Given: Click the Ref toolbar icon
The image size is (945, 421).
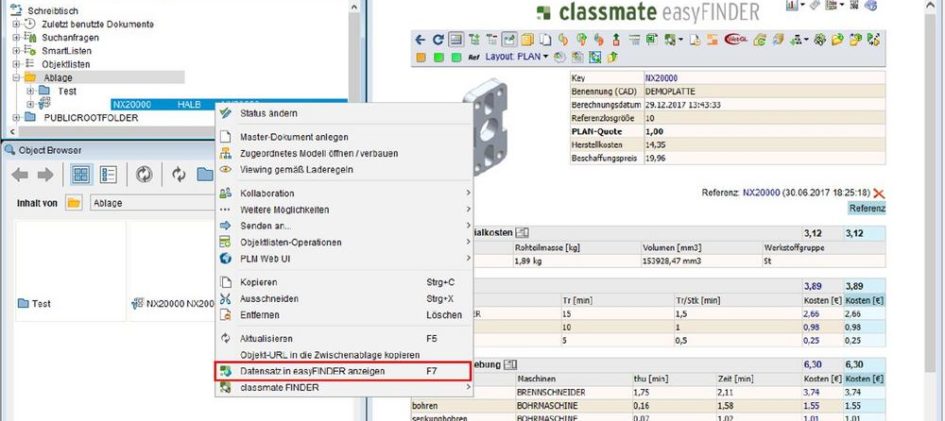Looking at the screenshot, I should pos(474,57).
